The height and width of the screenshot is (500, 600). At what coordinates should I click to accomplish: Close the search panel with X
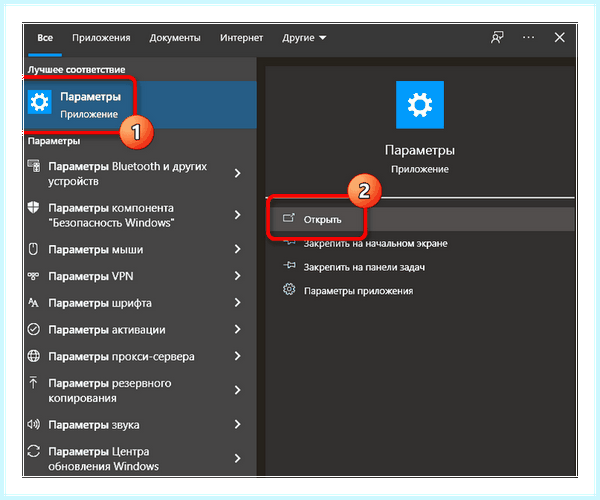[x=559, y=37]
